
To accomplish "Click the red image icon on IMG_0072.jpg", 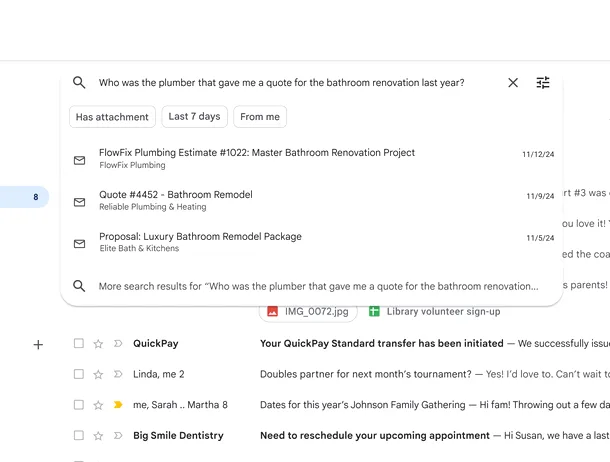I will 273,312.
